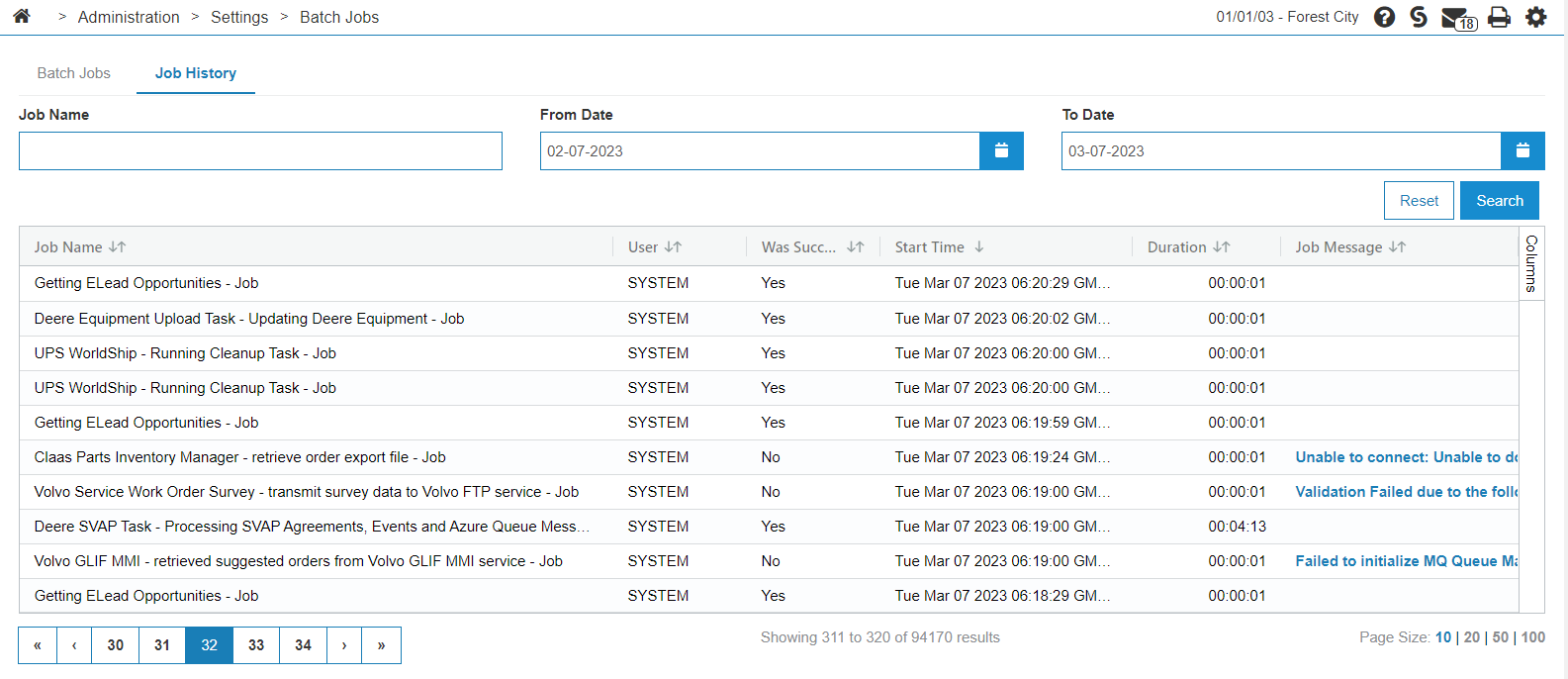Sort the table by Duration column
1568x679 pixels.
tap(1222, 247)
